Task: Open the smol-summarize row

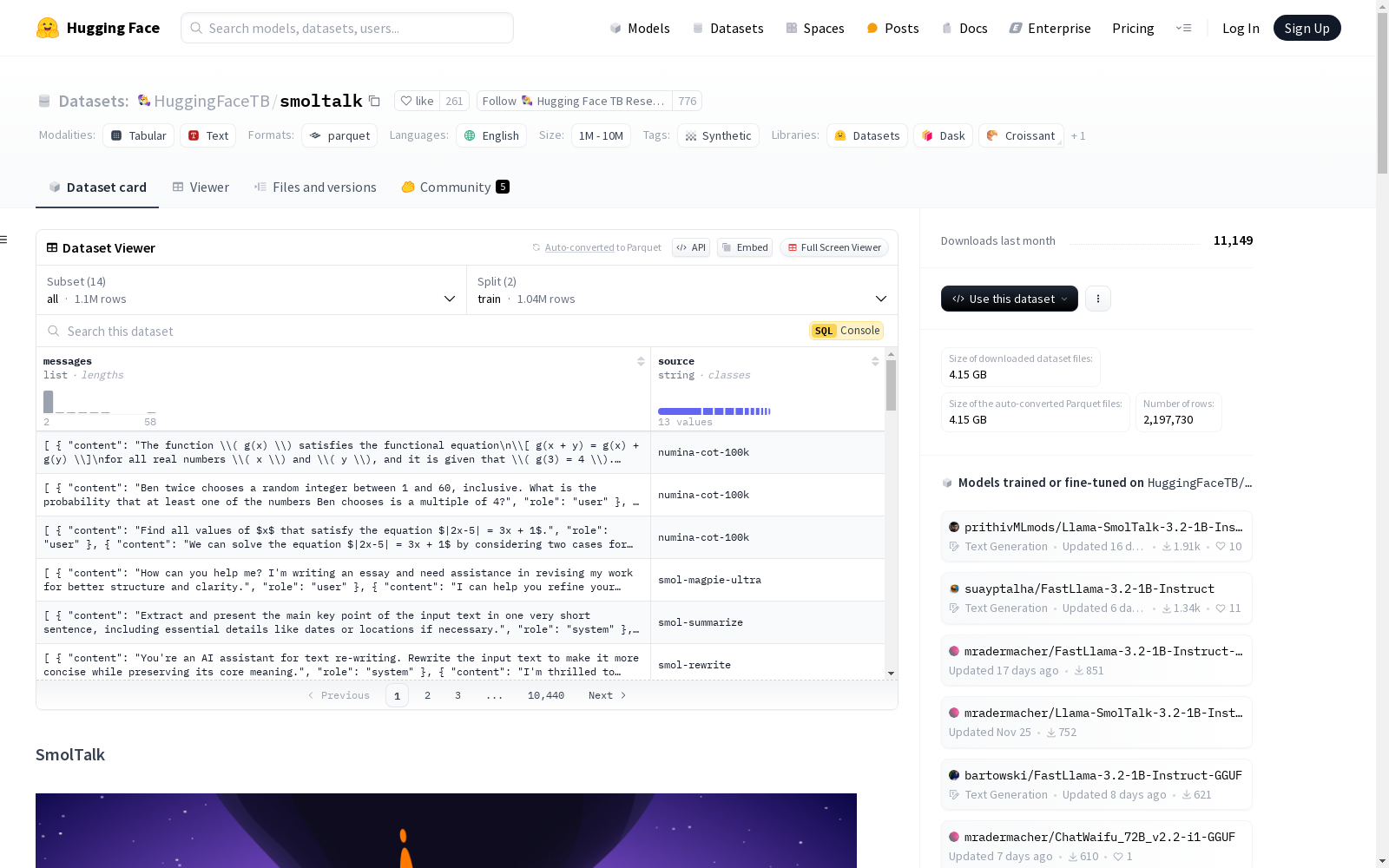Action: (x=460, y=622)
